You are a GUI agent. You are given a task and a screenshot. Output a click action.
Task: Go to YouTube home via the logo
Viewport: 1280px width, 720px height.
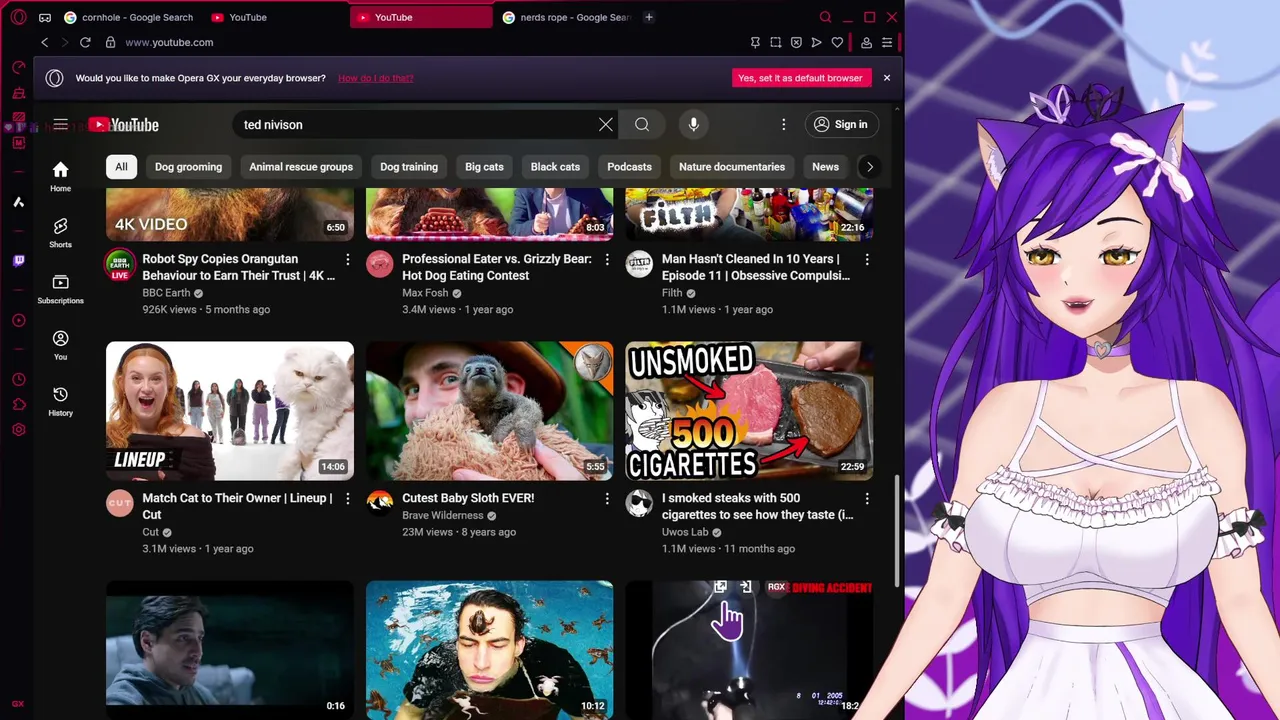tap(124, 125)
